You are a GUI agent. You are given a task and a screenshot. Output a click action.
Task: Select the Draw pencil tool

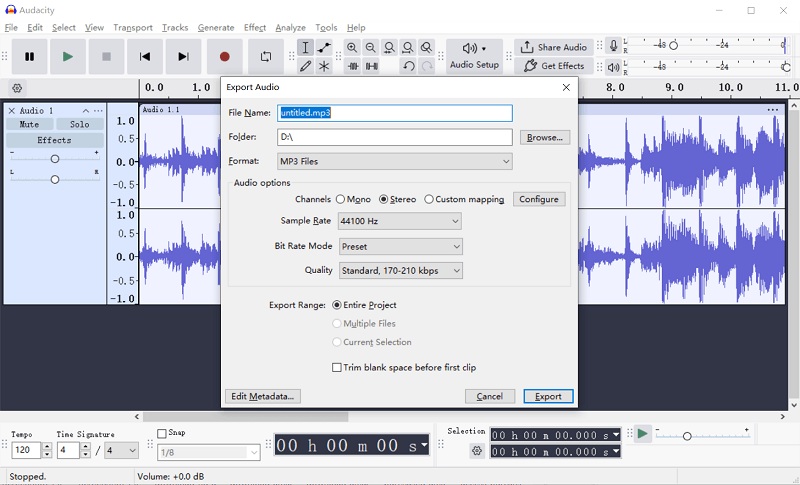pos(305,66)
